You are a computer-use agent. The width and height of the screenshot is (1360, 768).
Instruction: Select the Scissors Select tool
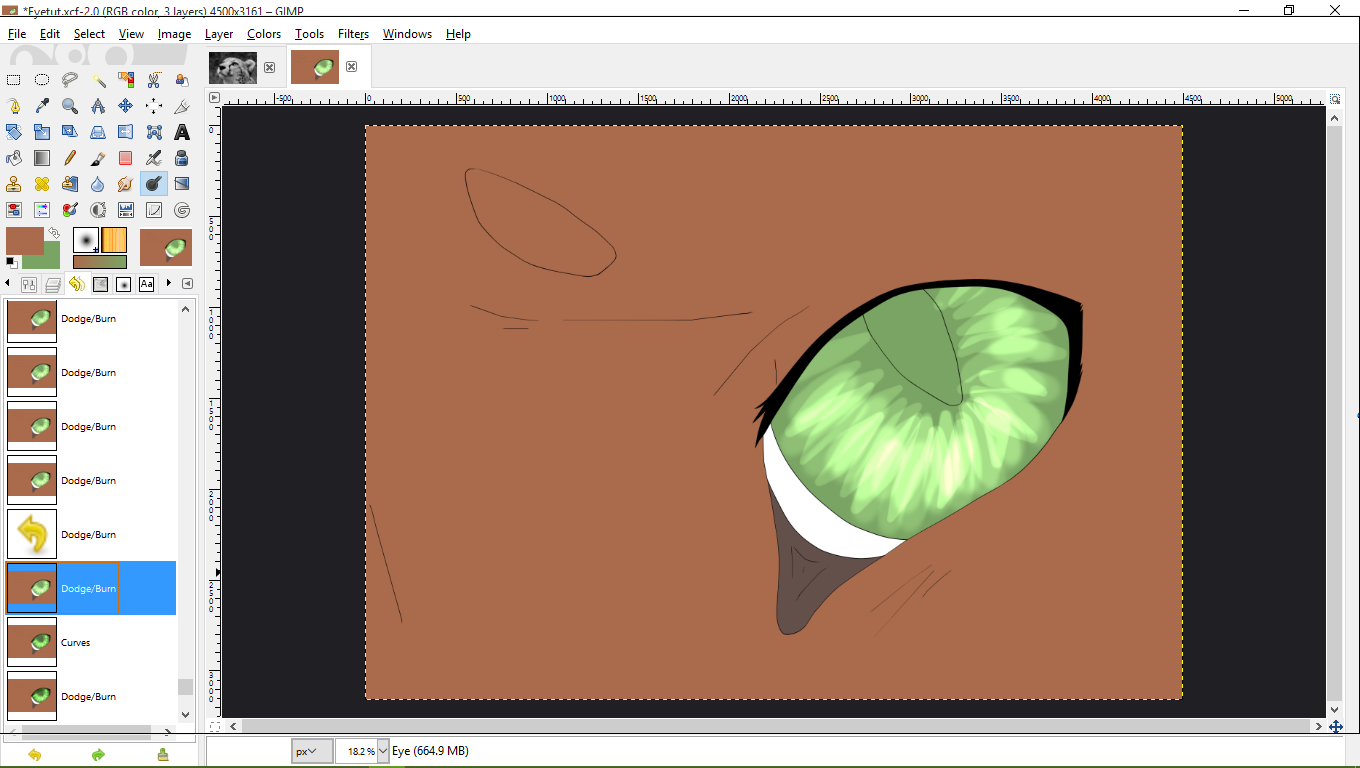154,80
